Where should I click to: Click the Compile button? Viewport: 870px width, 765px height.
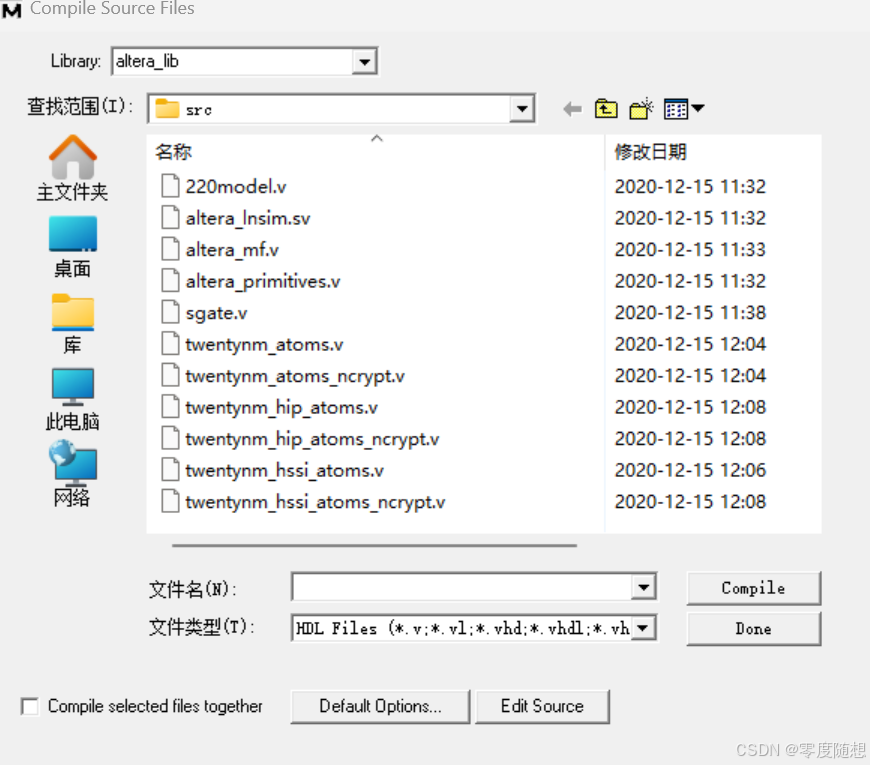coord(753,588)
